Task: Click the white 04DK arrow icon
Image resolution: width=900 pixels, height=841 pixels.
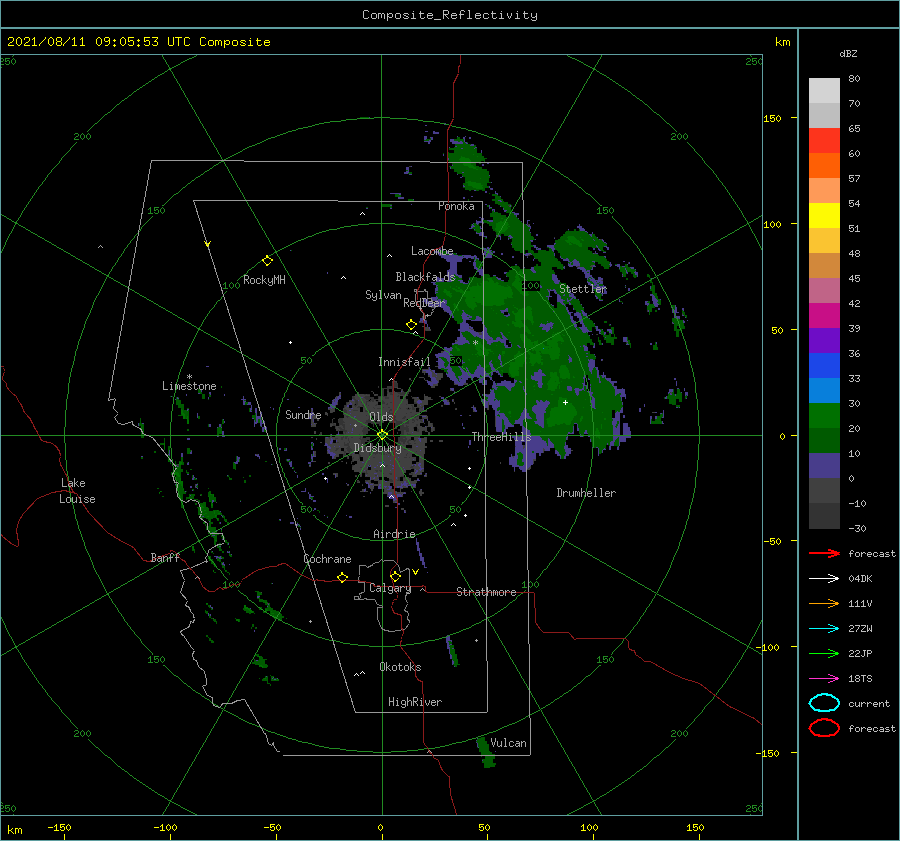Action: (824, 579)
